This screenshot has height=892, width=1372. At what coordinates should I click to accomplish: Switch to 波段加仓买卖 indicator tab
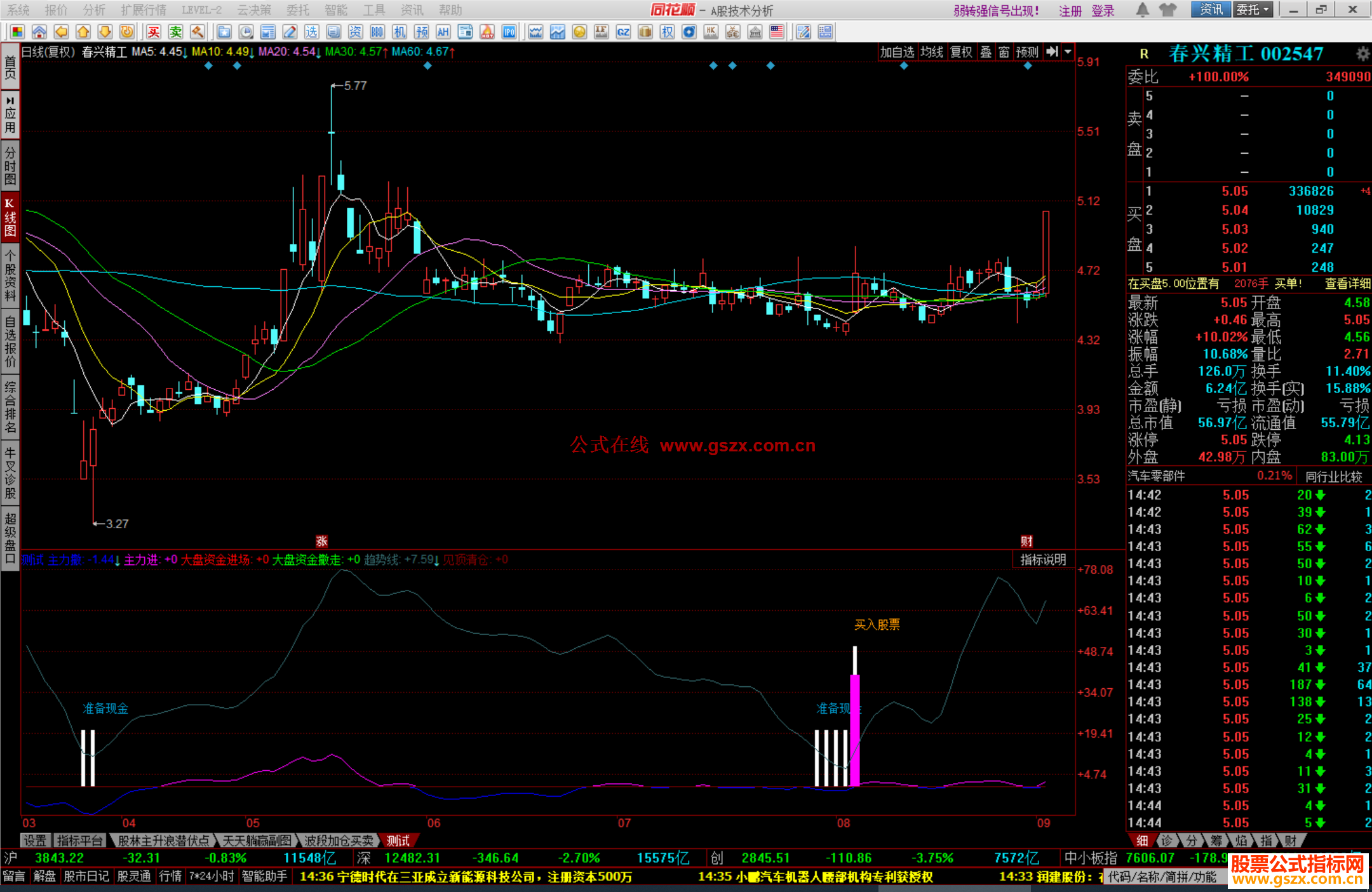[339, 841]
